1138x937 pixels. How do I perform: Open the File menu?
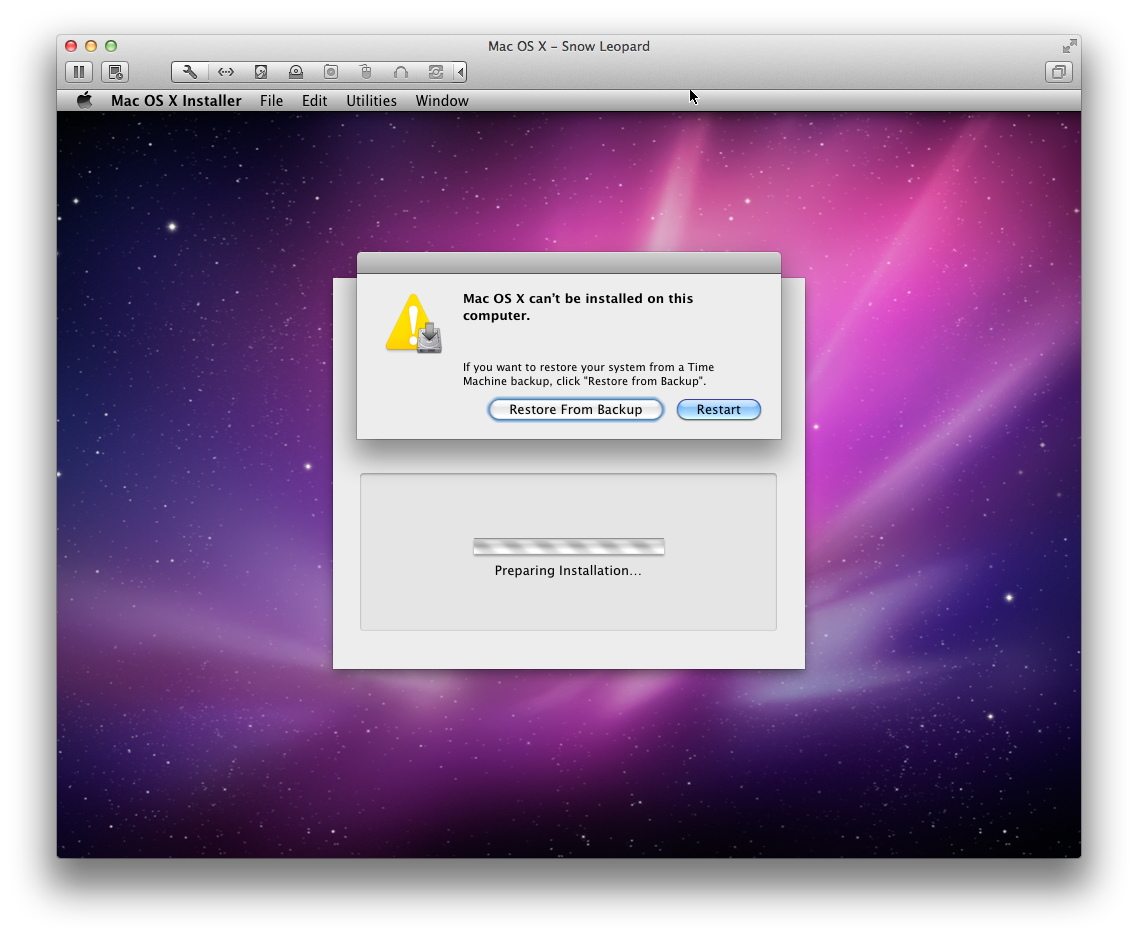[x=271, y=101]
